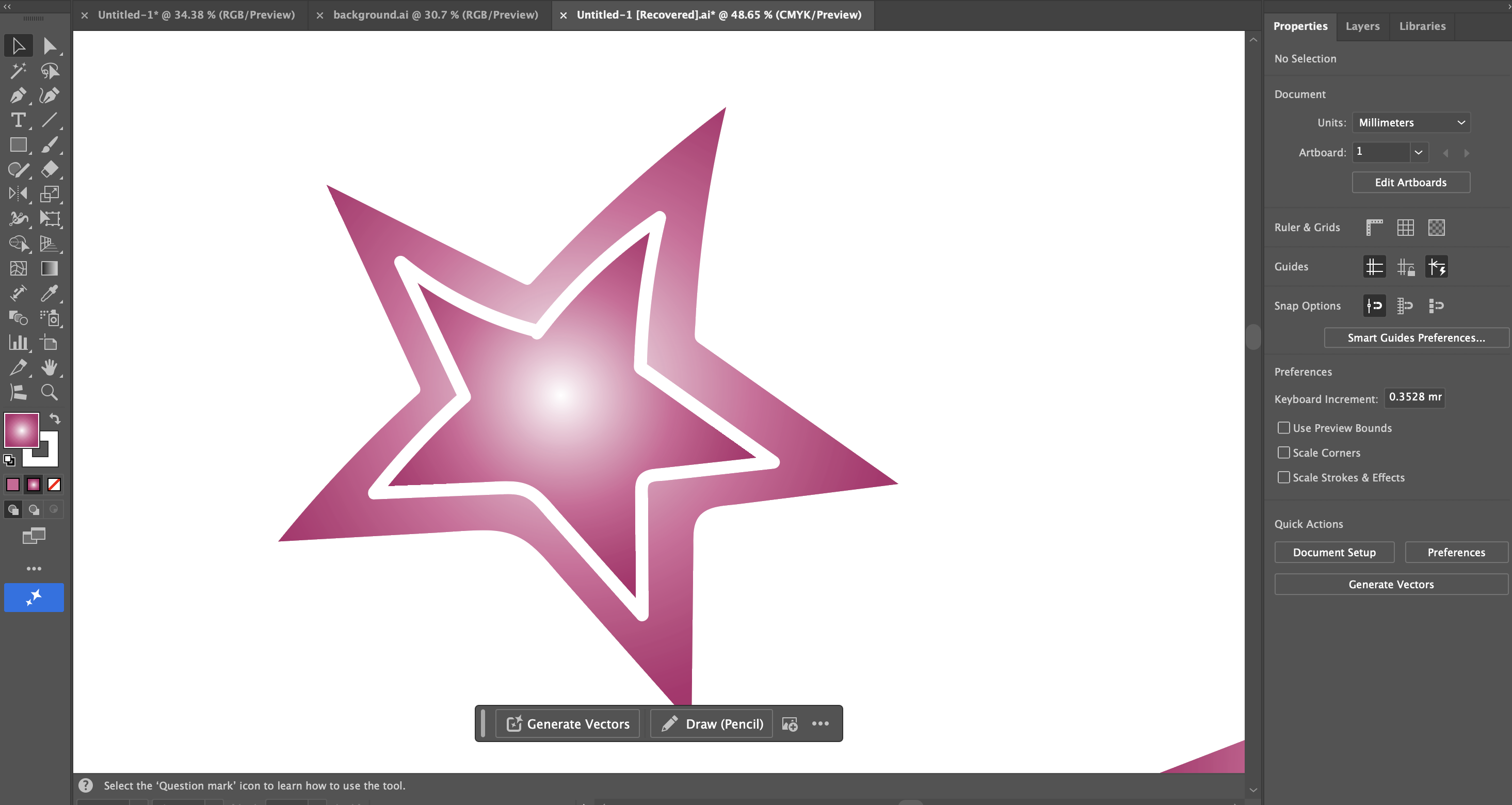Viewport: 1512px width, 805px height.
Task: Select the Hand tool
Action: 50,367
